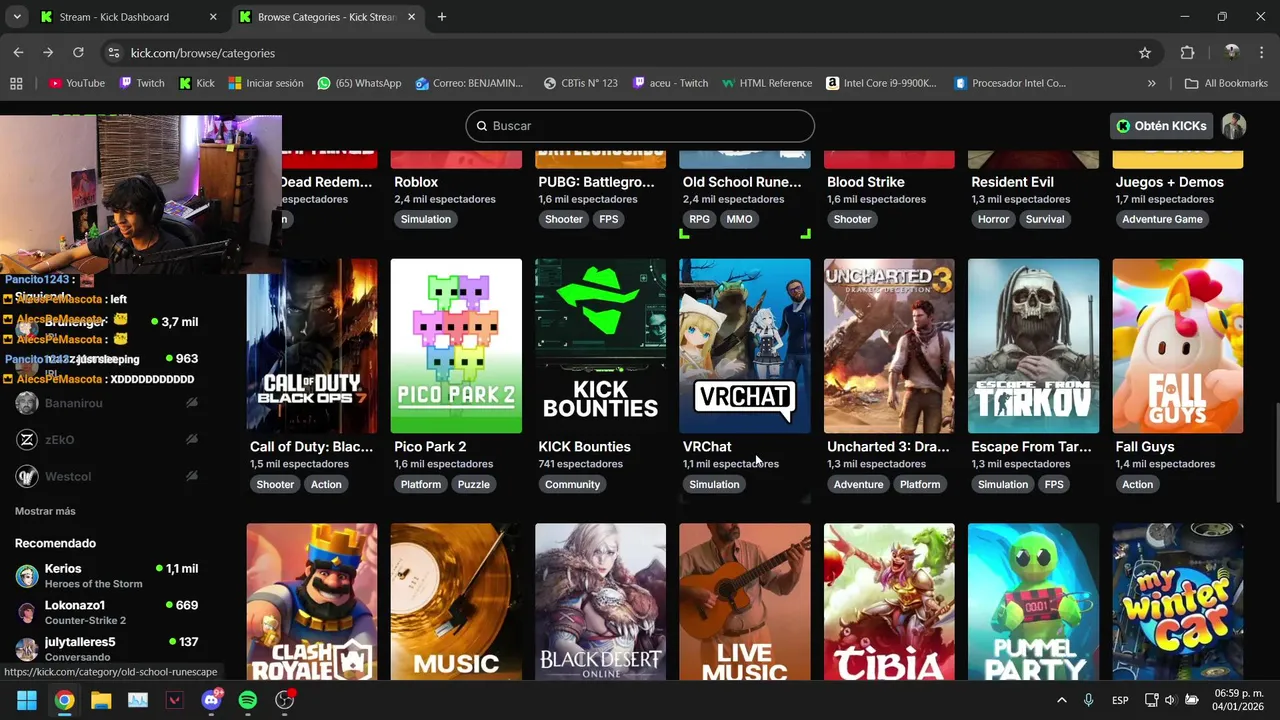This screenshot has width=1280, height=720.
Task: Click the Buscar search field
Action: [x=640, y=126]
